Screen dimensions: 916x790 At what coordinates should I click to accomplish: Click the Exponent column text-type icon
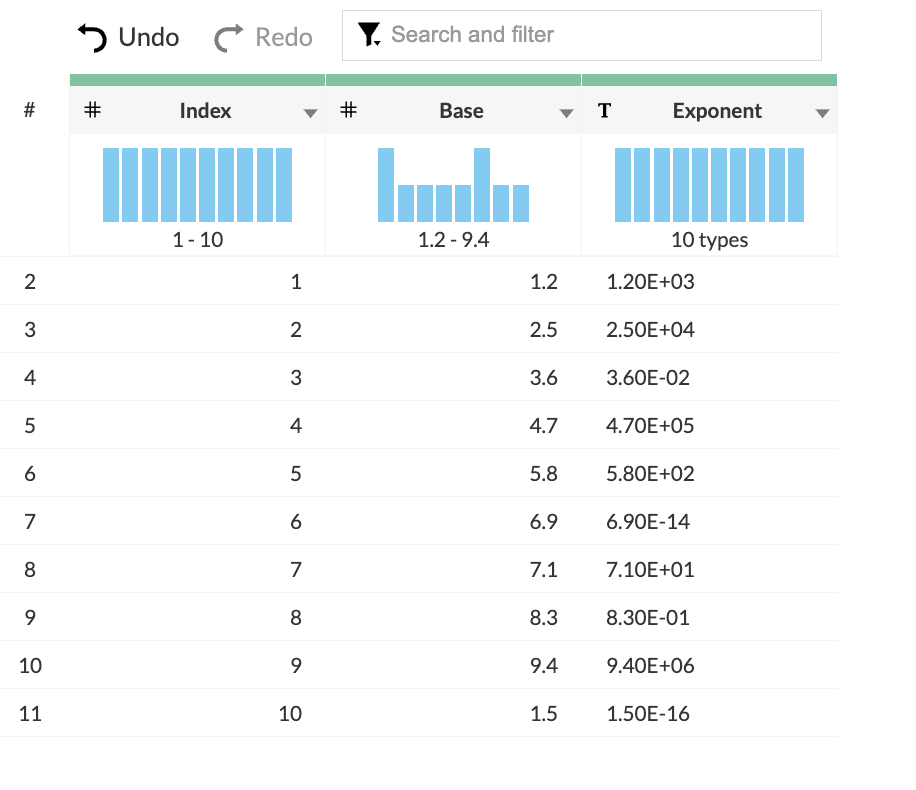coord(604,111)
